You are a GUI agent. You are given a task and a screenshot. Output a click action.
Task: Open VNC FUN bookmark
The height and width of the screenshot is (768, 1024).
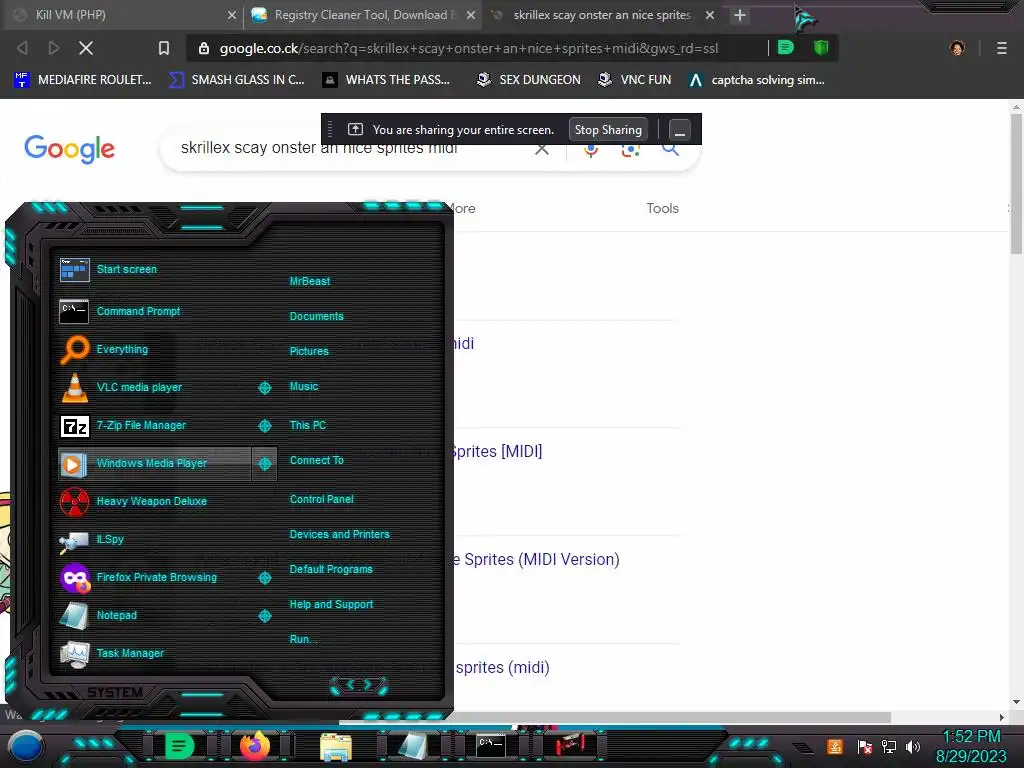tap(635, 80)
